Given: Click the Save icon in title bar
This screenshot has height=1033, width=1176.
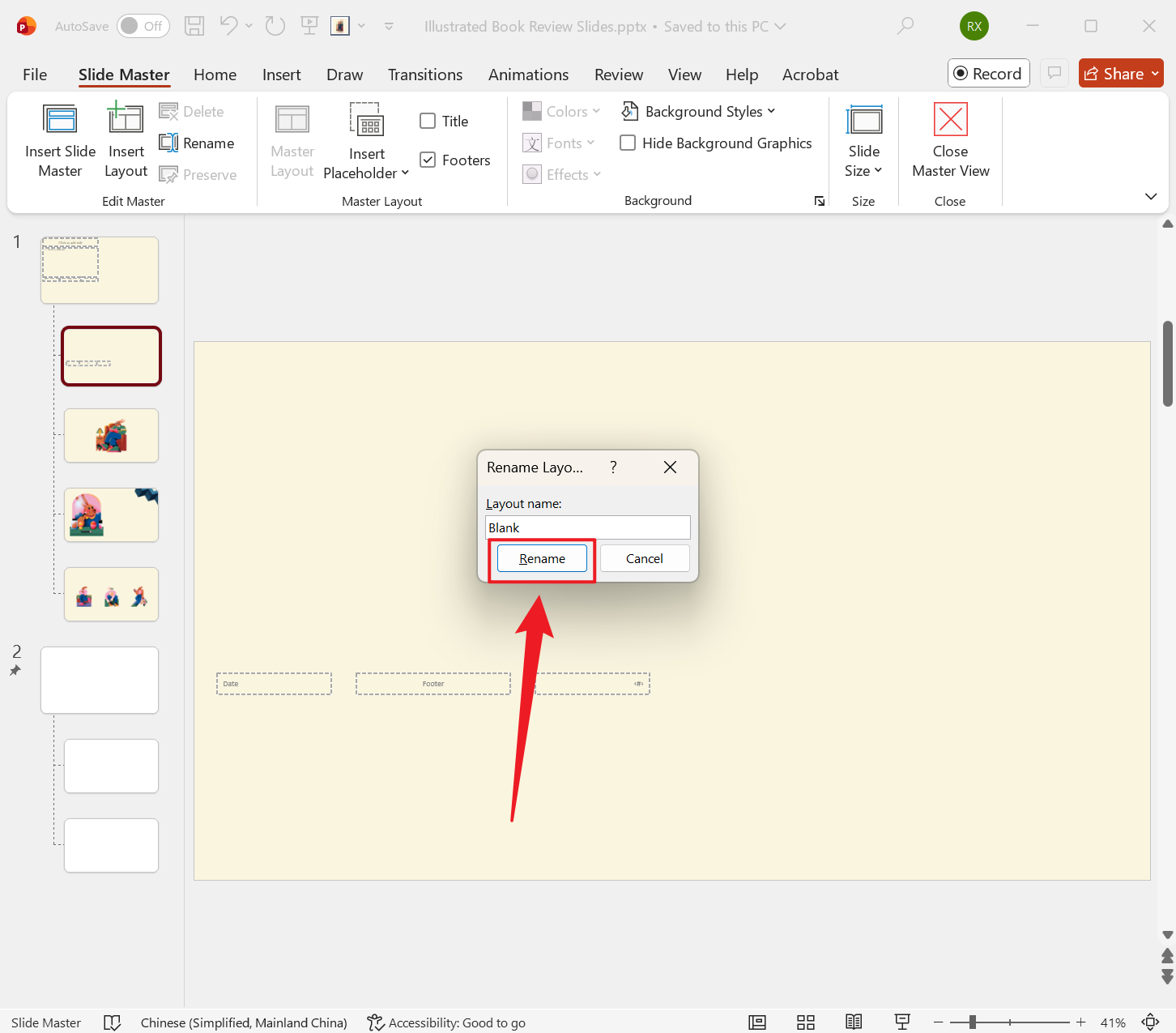Looking at the screenshot, I should (x=194, y=27).
